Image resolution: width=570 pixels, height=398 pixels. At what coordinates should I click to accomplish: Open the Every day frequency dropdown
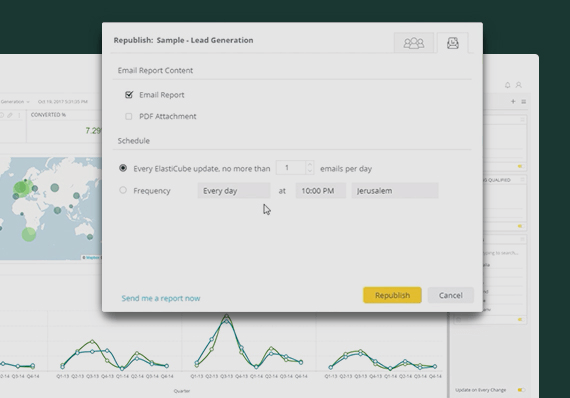pyautogui.click(x=234, y=190)
